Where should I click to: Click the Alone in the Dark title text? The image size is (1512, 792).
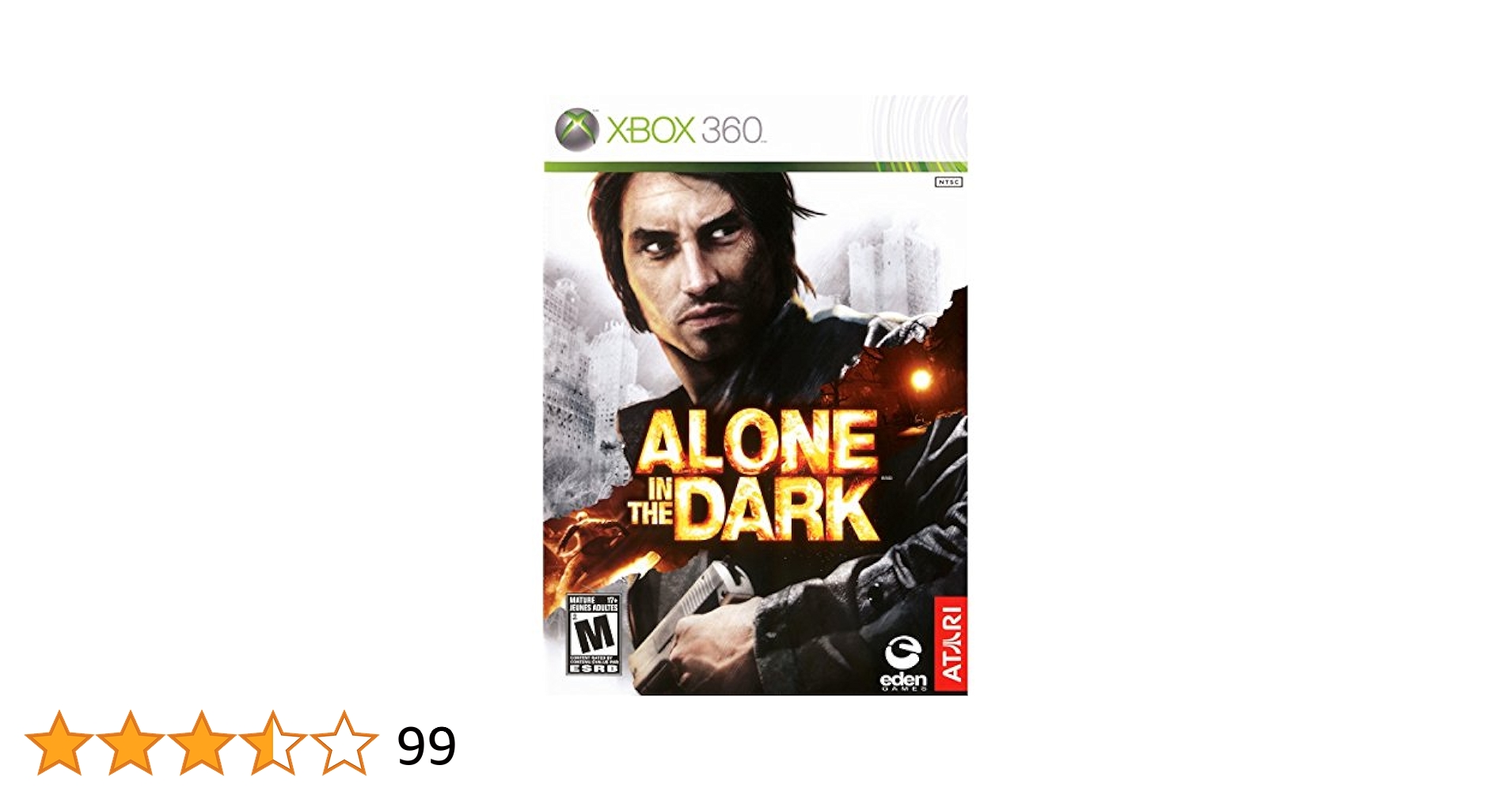[754, 476]
